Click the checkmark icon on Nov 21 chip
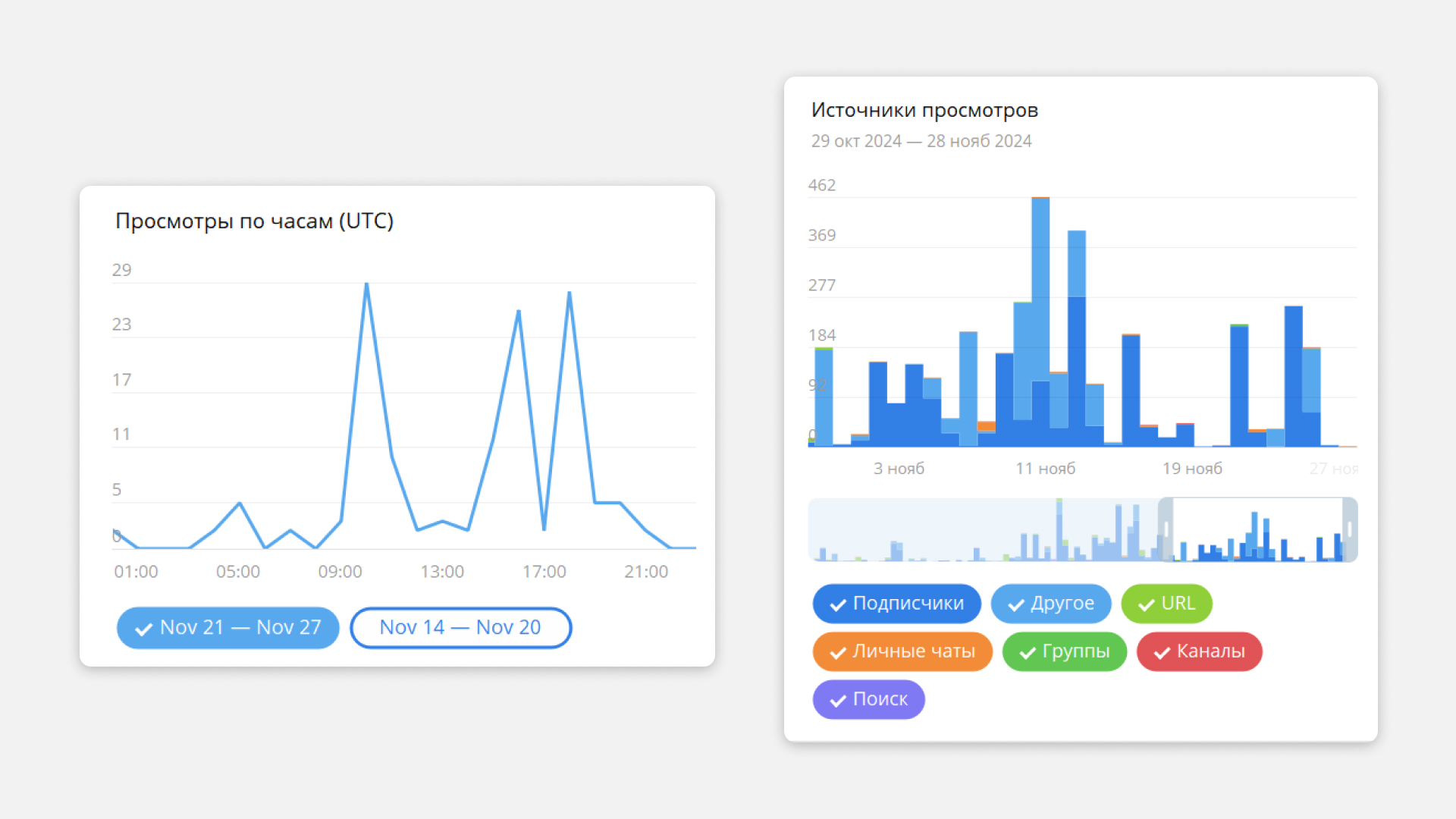The image size is (1456, 819). 143,629
